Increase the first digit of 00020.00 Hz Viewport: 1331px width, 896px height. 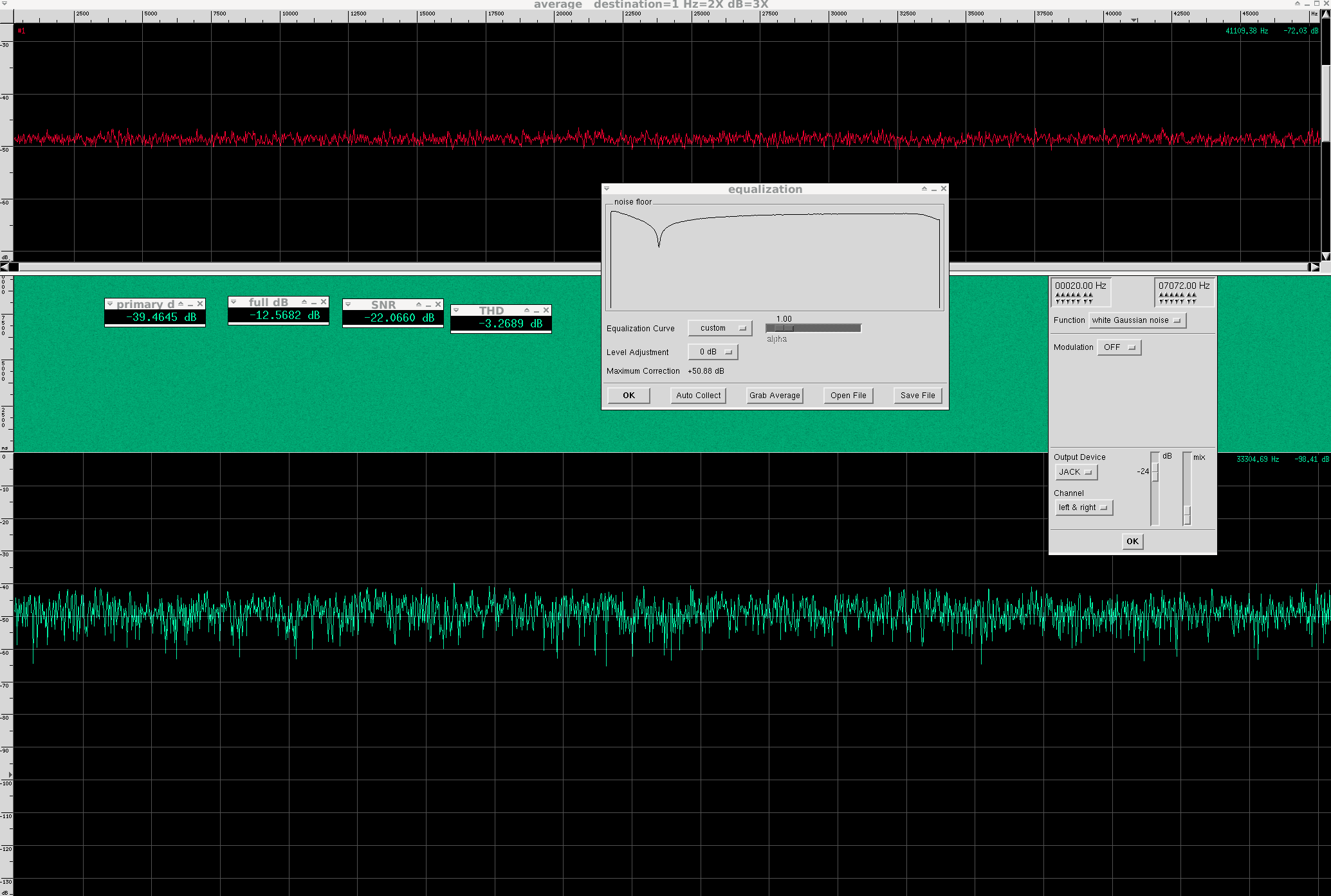tap(1058, 295)
